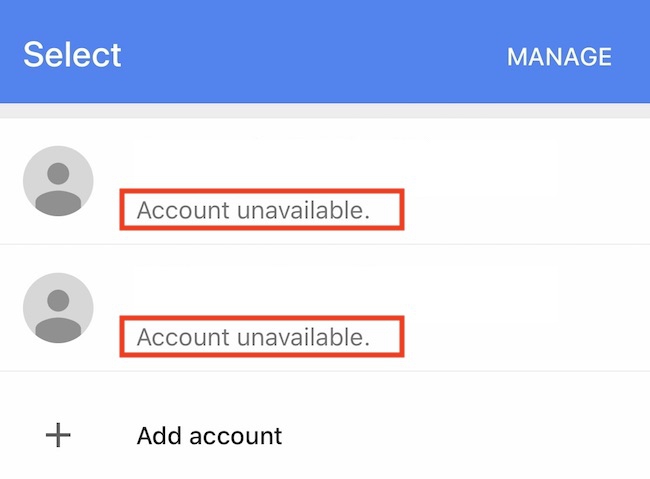Select the first account's gray avatar icon
Screen dimensions: 650x479
(x=58, y=181)
